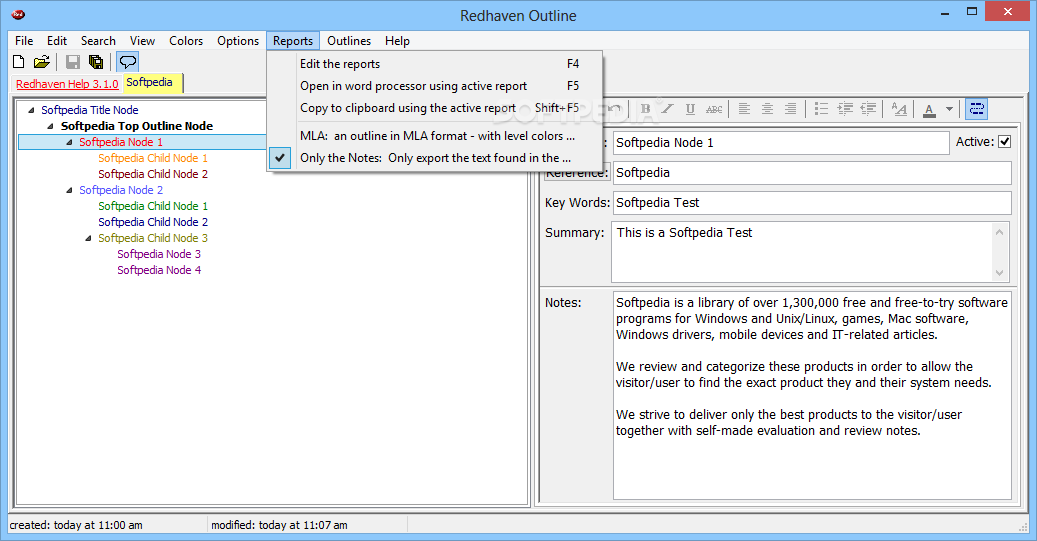Choose Open in word processor using active report
This screenshot has width=1037, height=541.
tap(435, 86)
